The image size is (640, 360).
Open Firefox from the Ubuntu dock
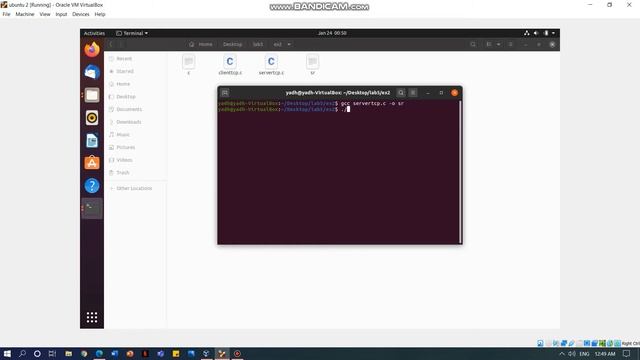(92, 49)
